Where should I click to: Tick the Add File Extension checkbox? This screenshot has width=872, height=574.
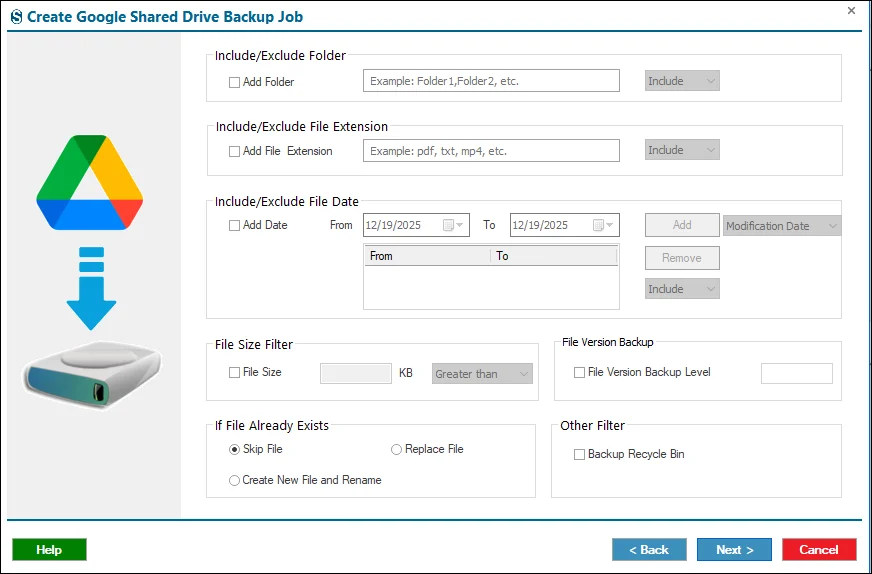(234, 151)
